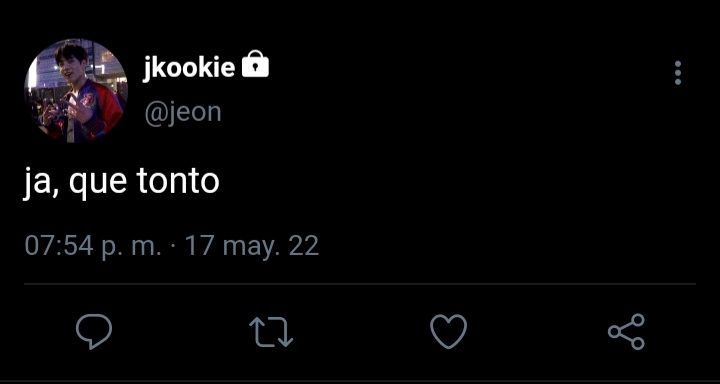Reply to the jkookie tweet
The image size is (720, 384).
[x=94, y=332]
